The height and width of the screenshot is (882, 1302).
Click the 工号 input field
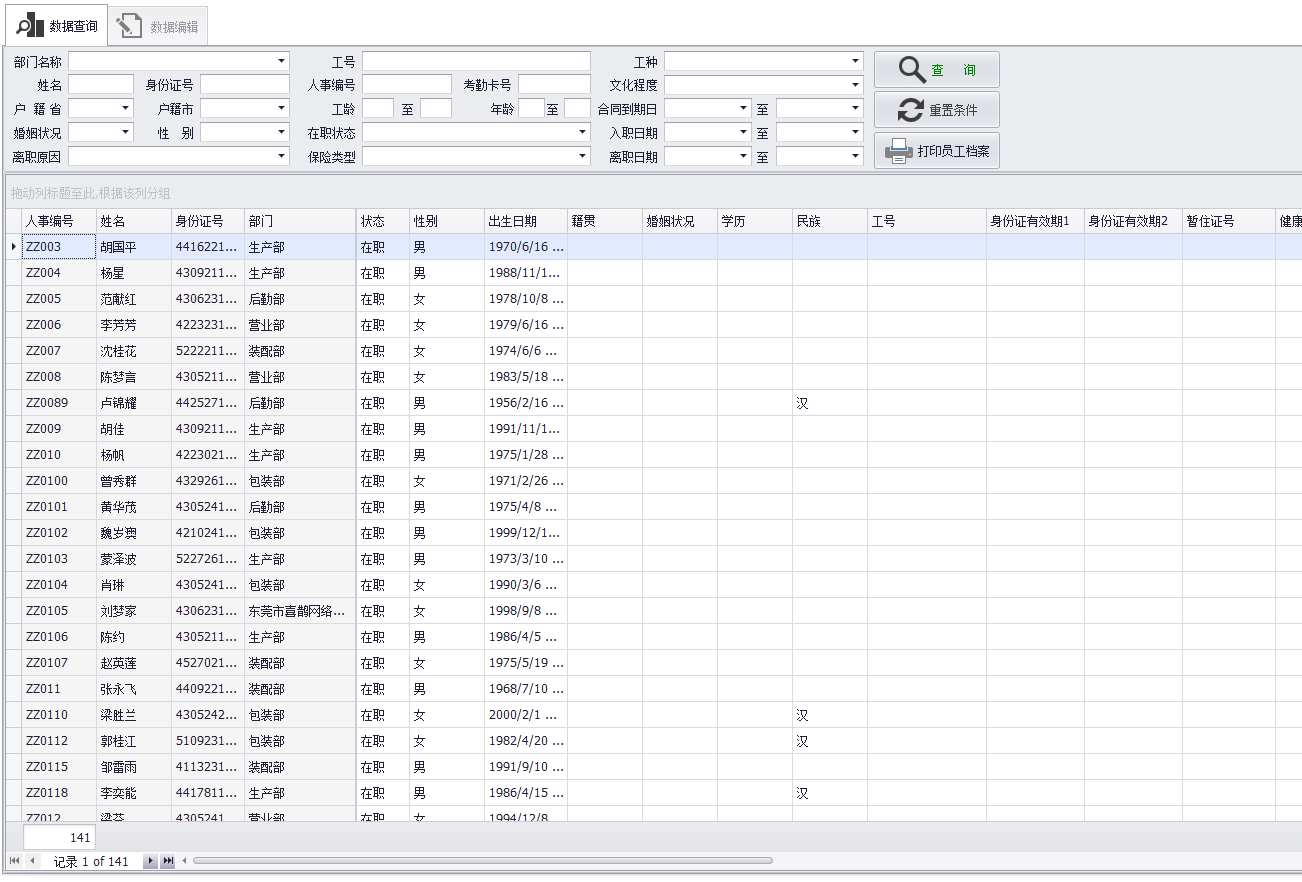[476, 61]
